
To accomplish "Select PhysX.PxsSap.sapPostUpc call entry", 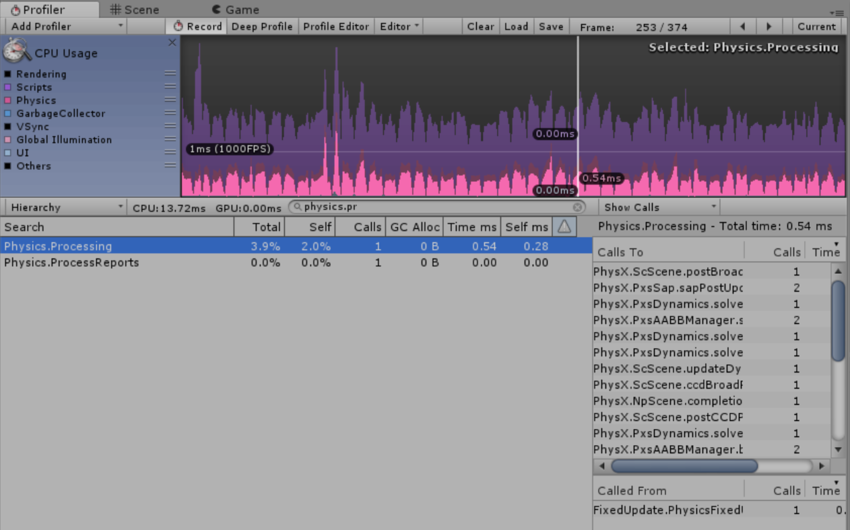I will coord(711,288).
